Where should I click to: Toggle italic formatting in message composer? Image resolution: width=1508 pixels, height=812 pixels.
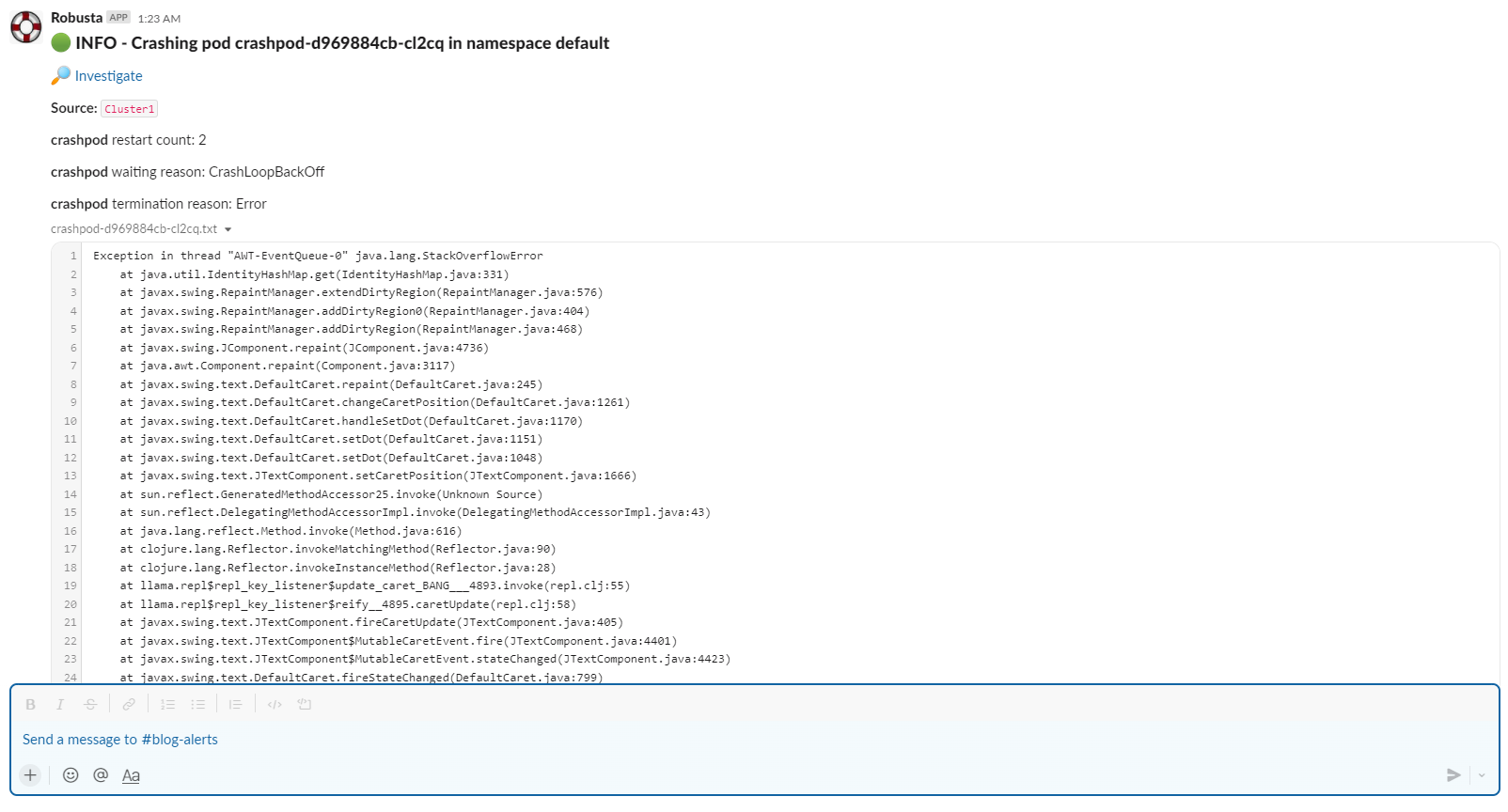tap(60, 705)
